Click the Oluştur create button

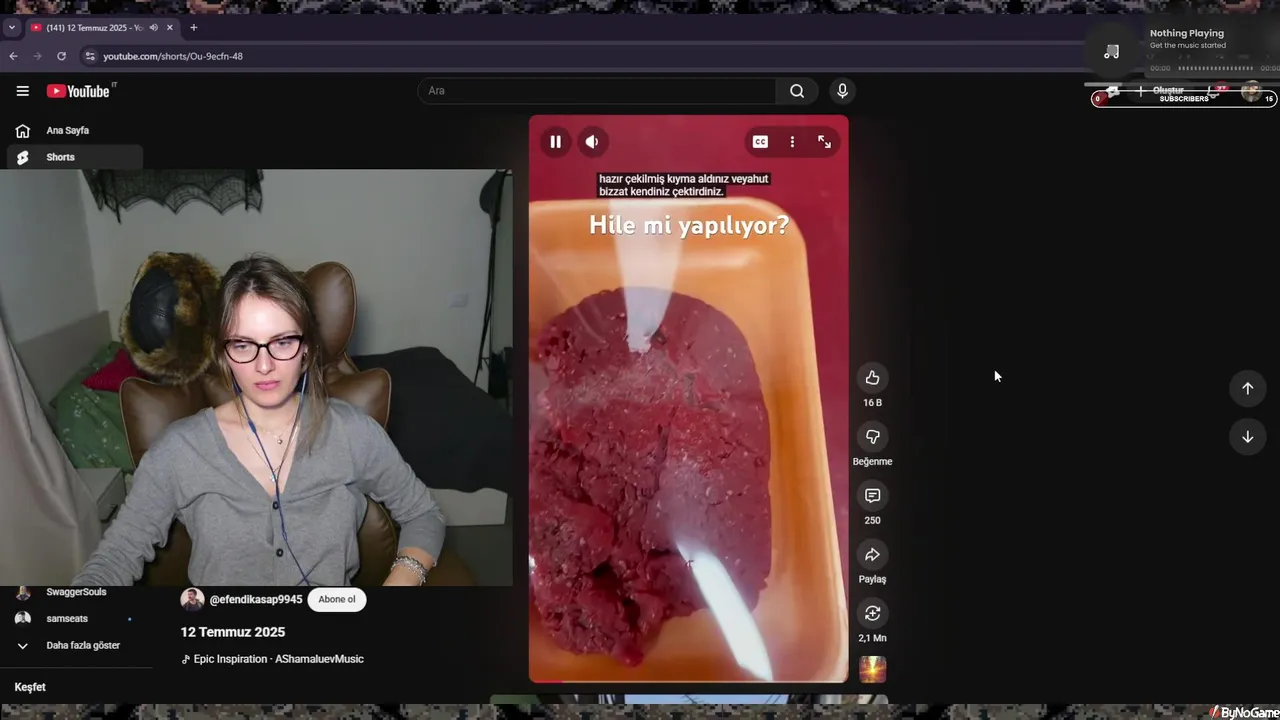click(x=1160, y=91)
